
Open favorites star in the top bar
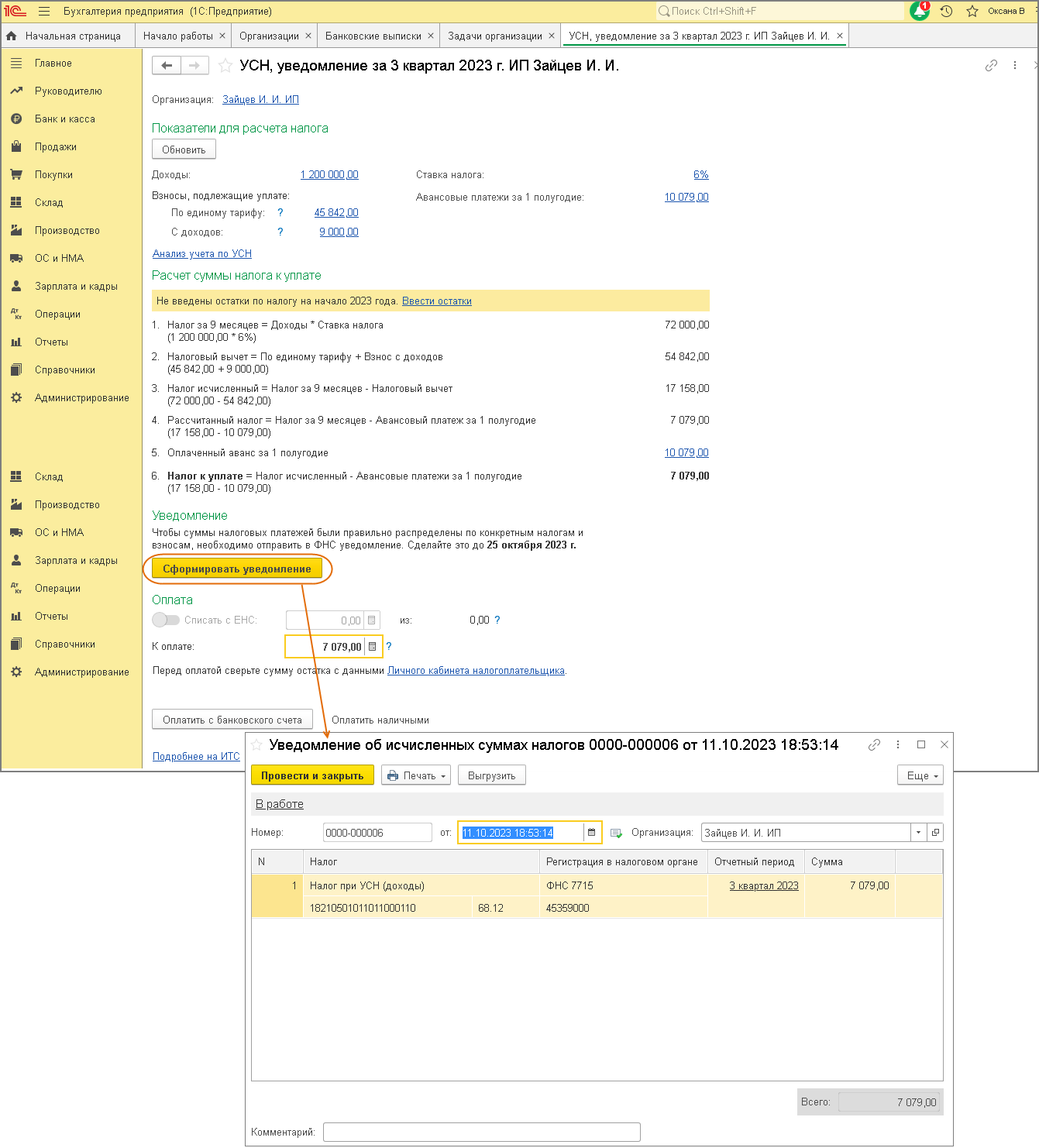(x=972, y=11)
